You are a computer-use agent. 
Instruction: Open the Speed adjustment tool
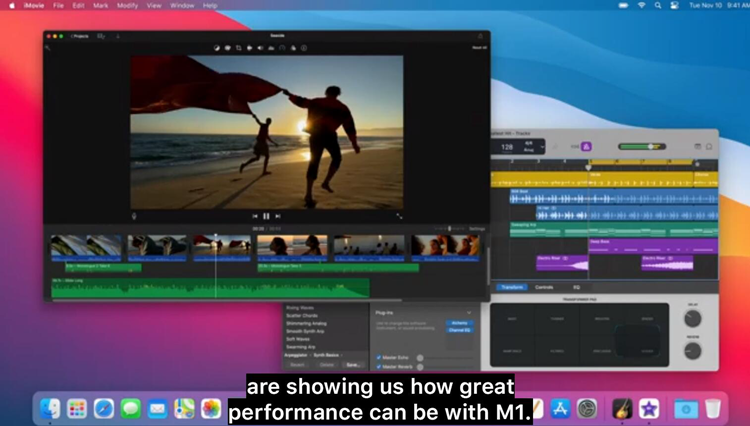point(282,48)
